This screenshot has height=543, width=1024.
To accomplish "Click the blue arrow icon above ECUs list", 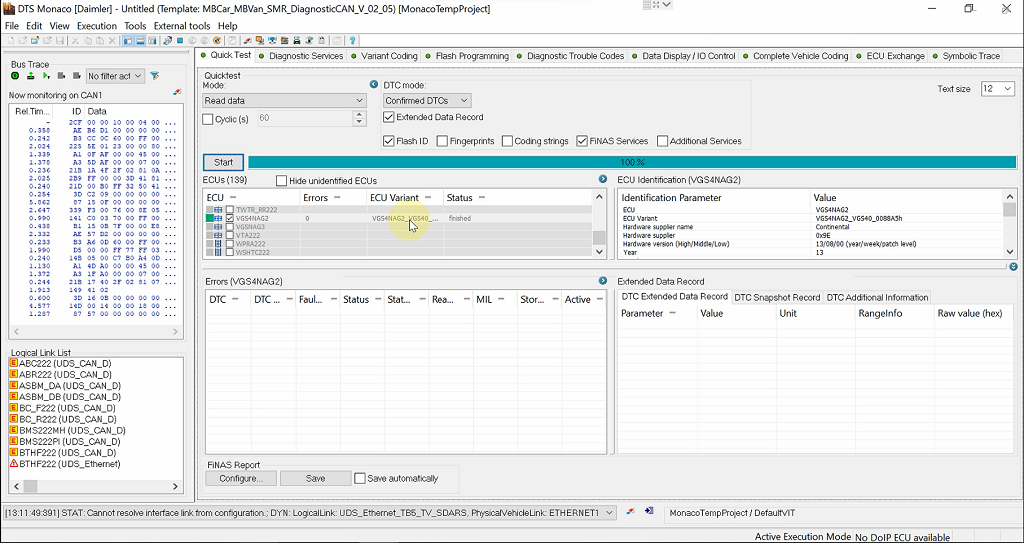I will click(603, 179).
